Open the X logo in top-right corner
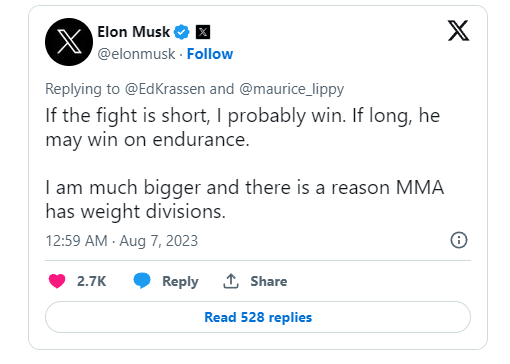 tap(458, 31)
